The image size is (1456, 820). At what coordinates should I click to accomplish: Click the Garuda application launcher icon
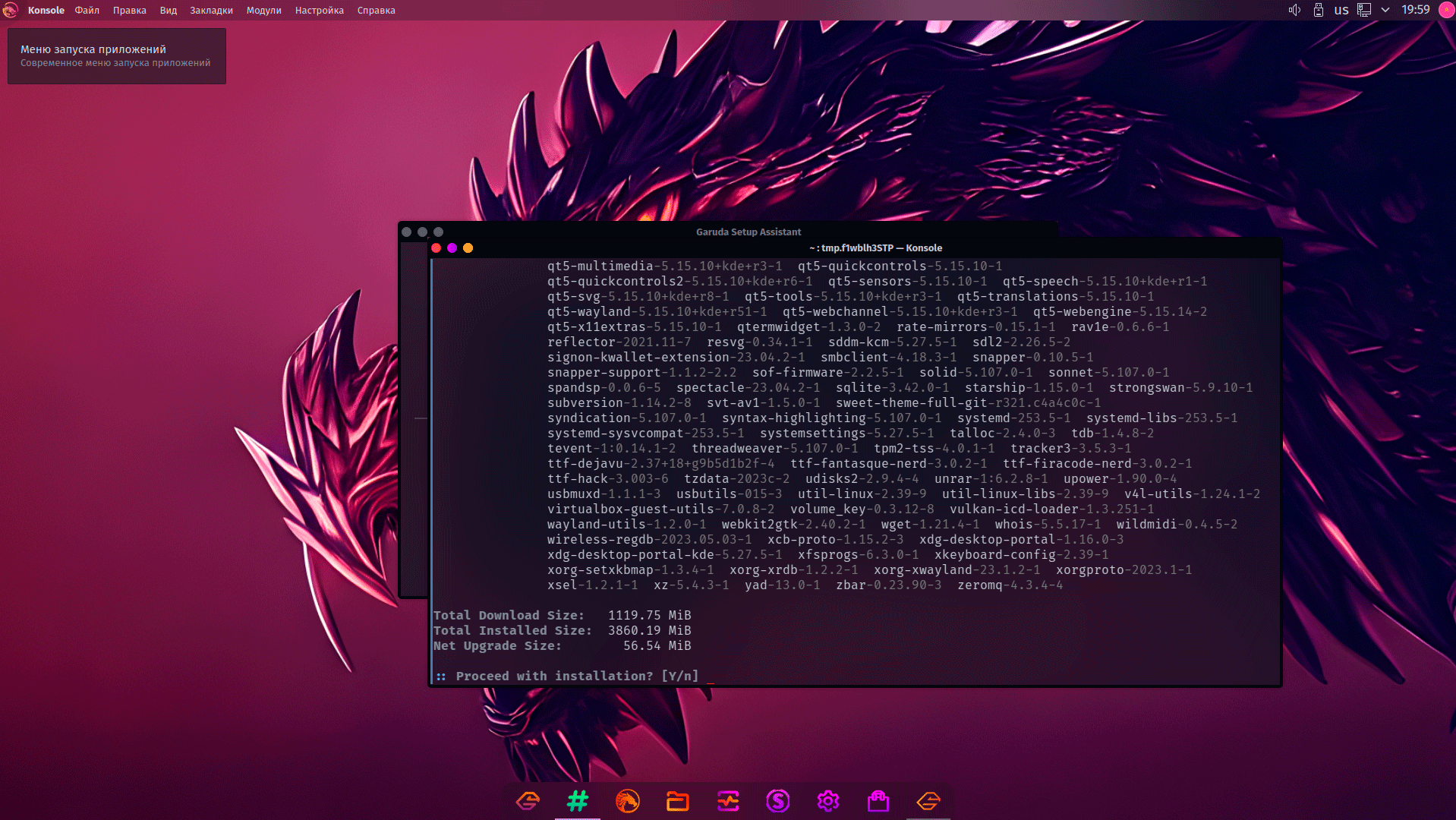[11, 10]
